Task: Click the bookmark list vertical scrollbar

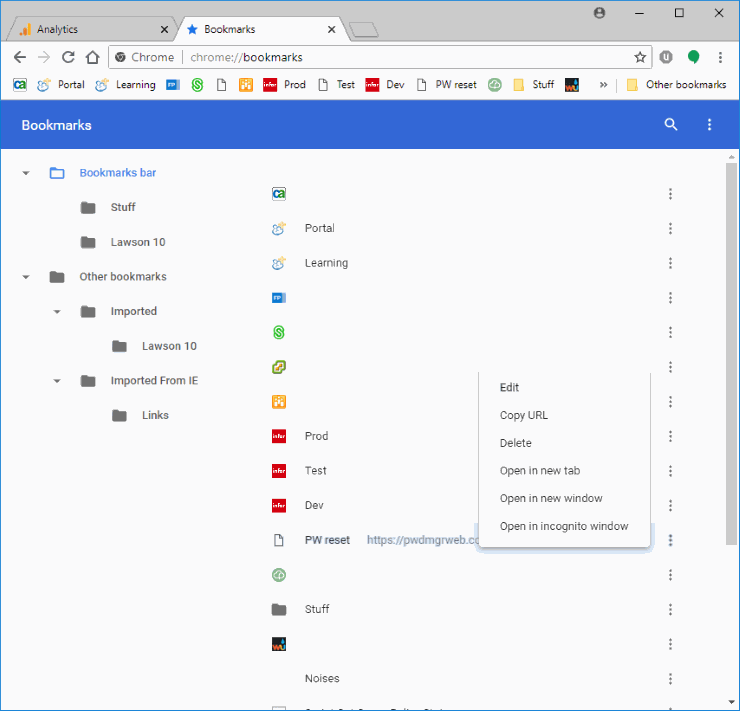Action: click(x=731, y=354)
